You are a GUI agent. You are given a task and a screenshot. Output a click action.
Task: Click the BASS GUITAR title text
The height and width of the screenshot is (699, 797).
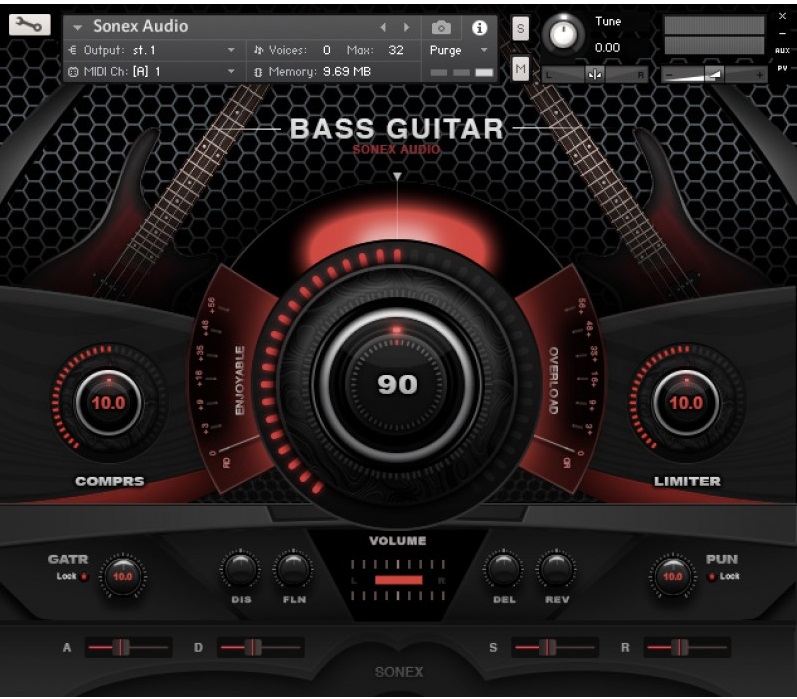click(x=396, y=129)
